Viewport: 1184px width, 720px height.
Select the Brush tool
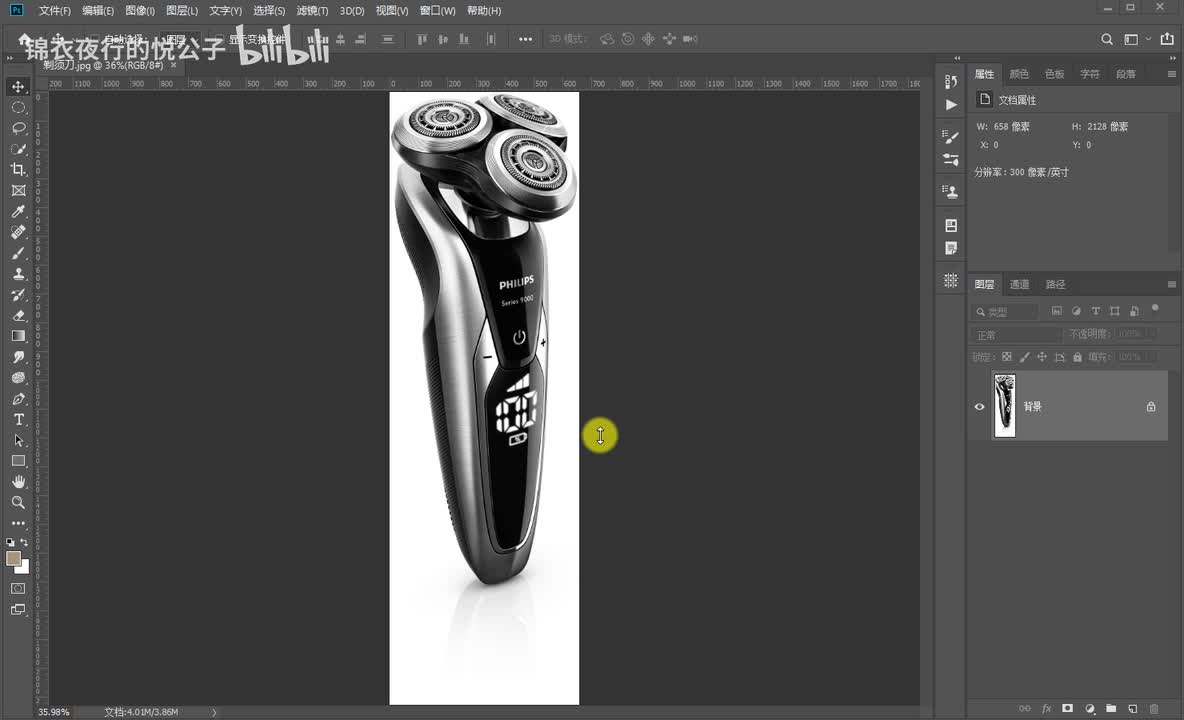(x=18, y=253)
